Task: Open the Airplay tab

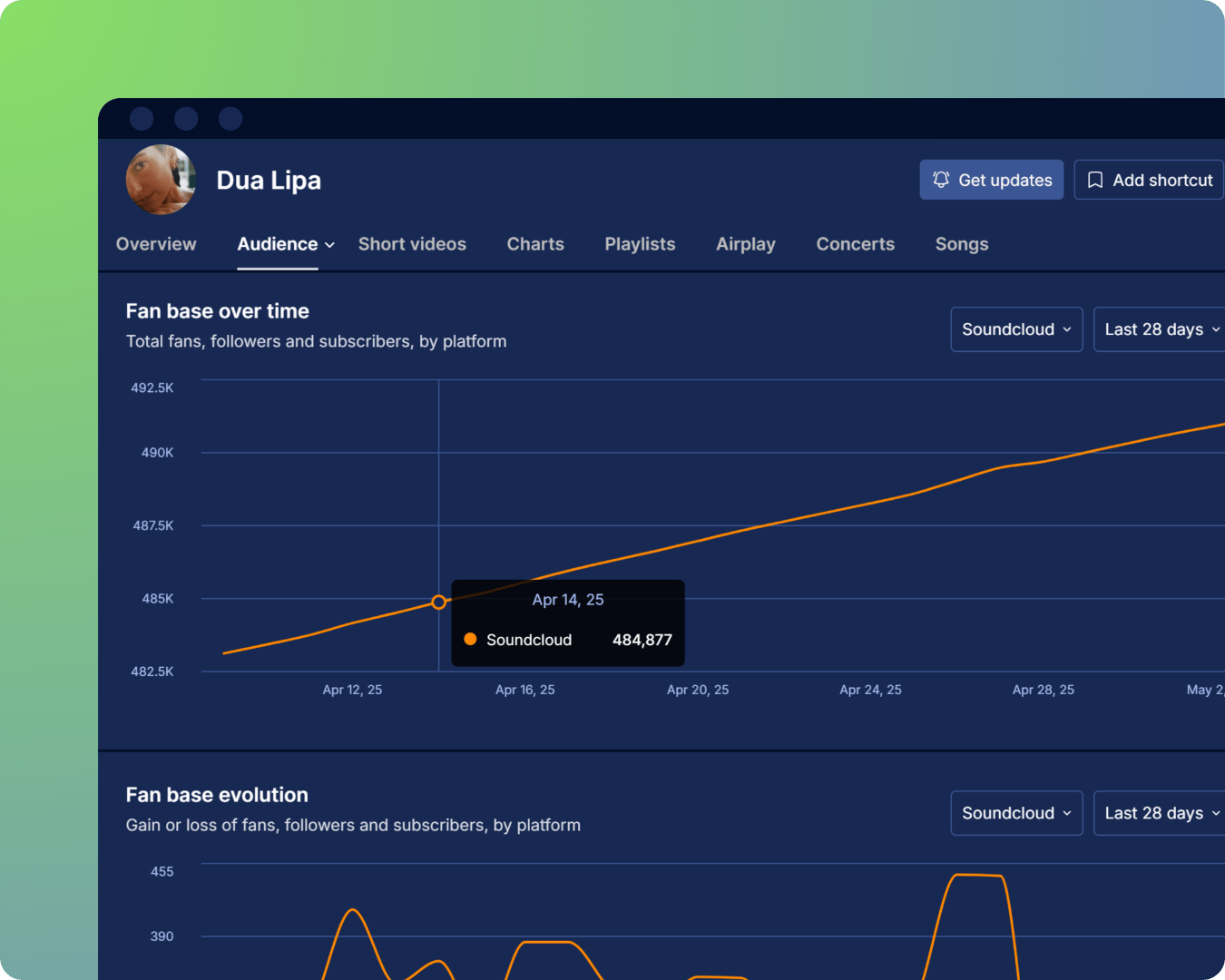Action: tap(745, 244)
